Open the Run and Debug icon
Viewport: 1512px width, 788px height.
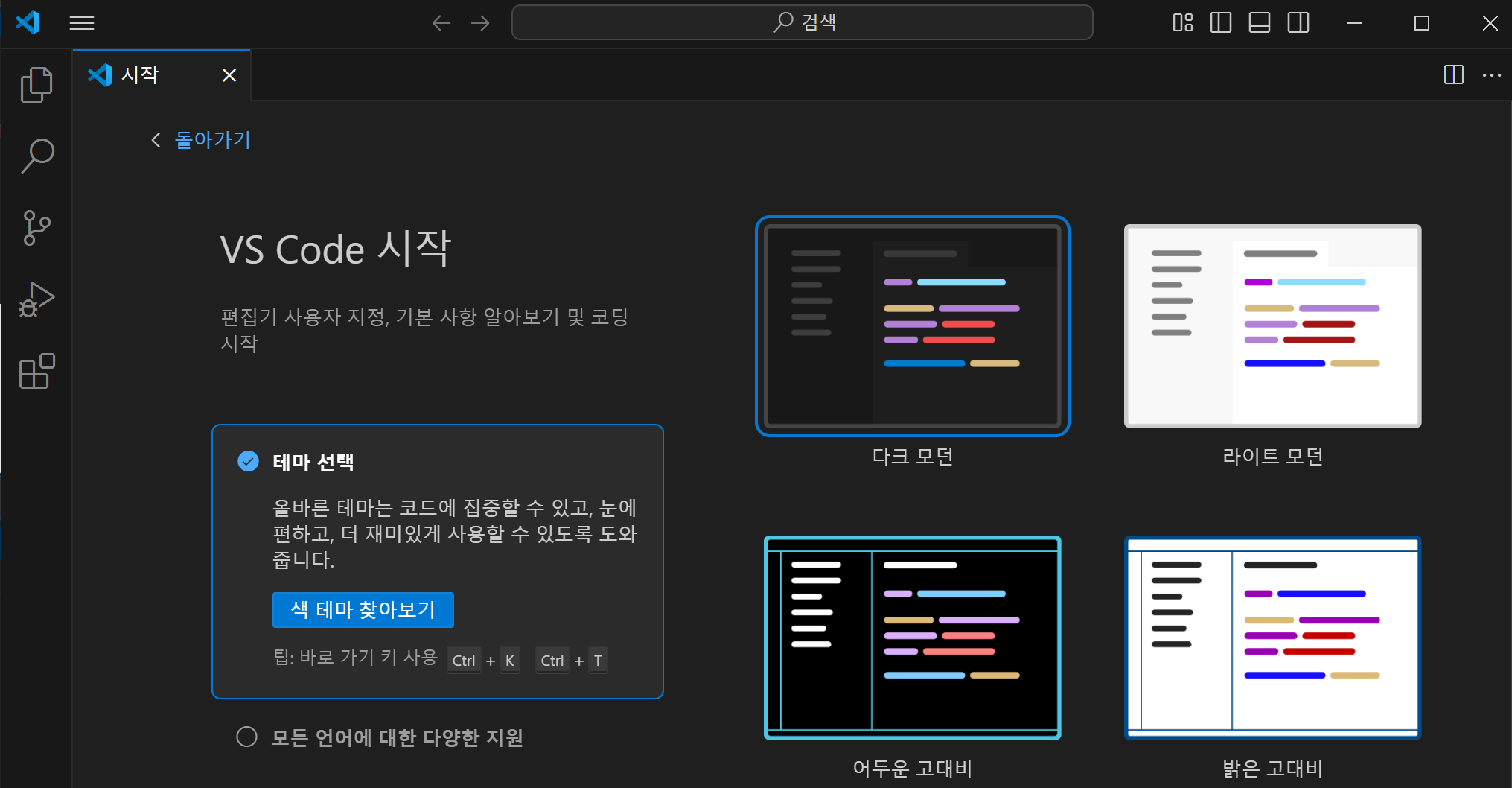pyautogui.click(x=35, y=298)
